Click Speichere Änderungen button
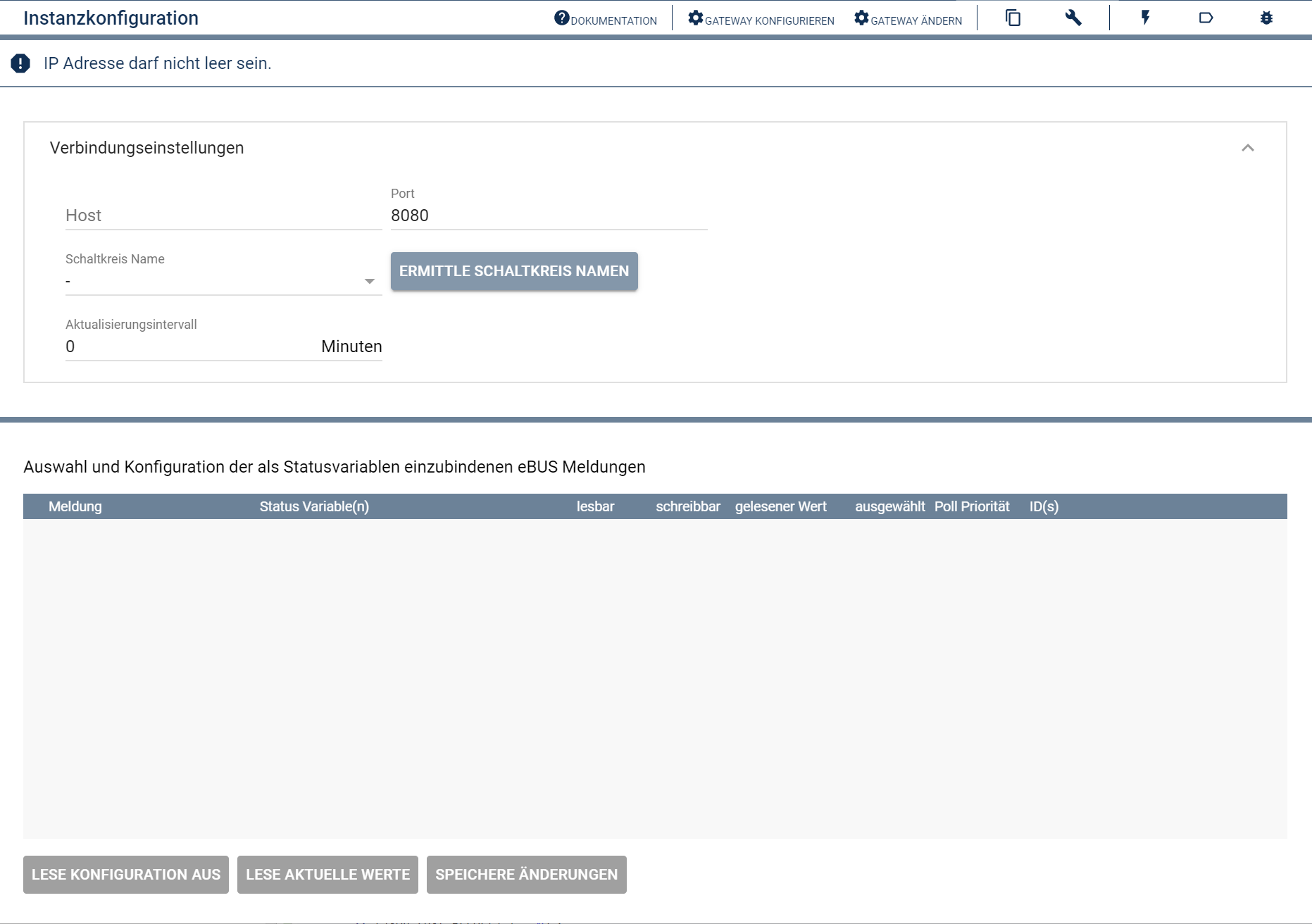 [527, 875]
